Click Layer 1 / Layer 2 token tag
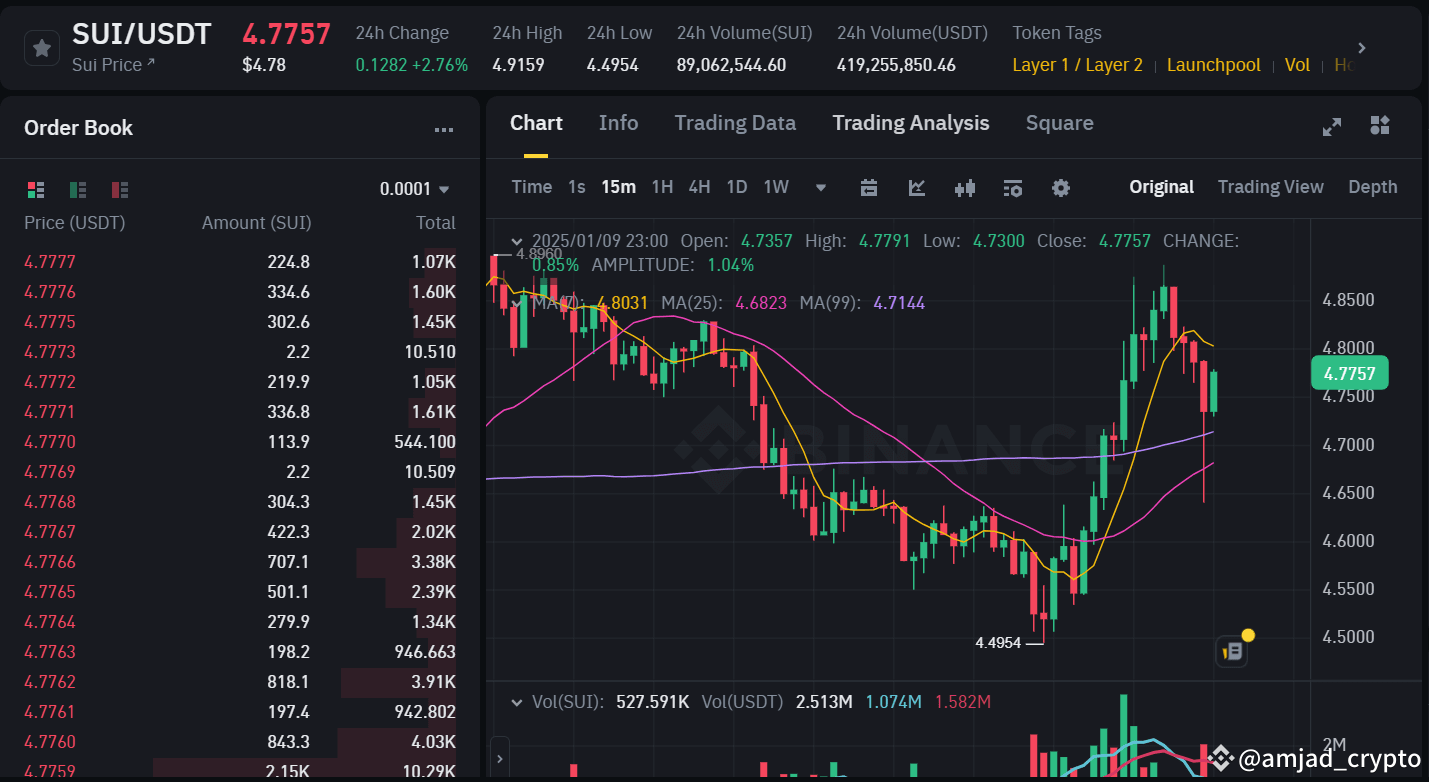This screenshot has height=782, width=1429. pos(1077,65)
